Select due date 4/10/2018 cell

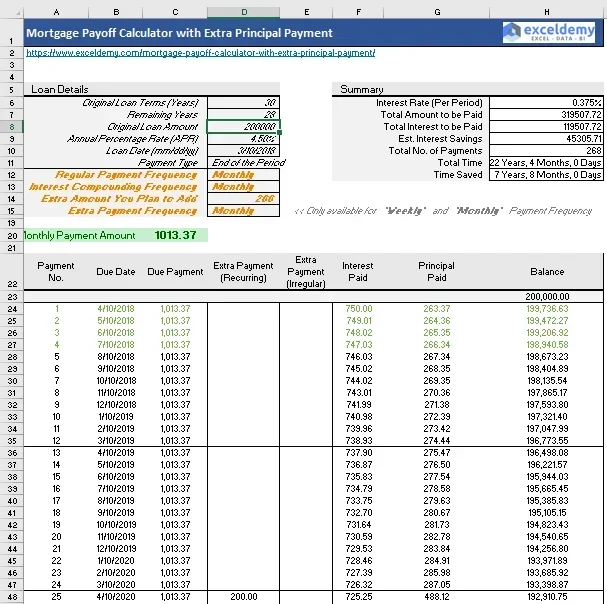116,309
